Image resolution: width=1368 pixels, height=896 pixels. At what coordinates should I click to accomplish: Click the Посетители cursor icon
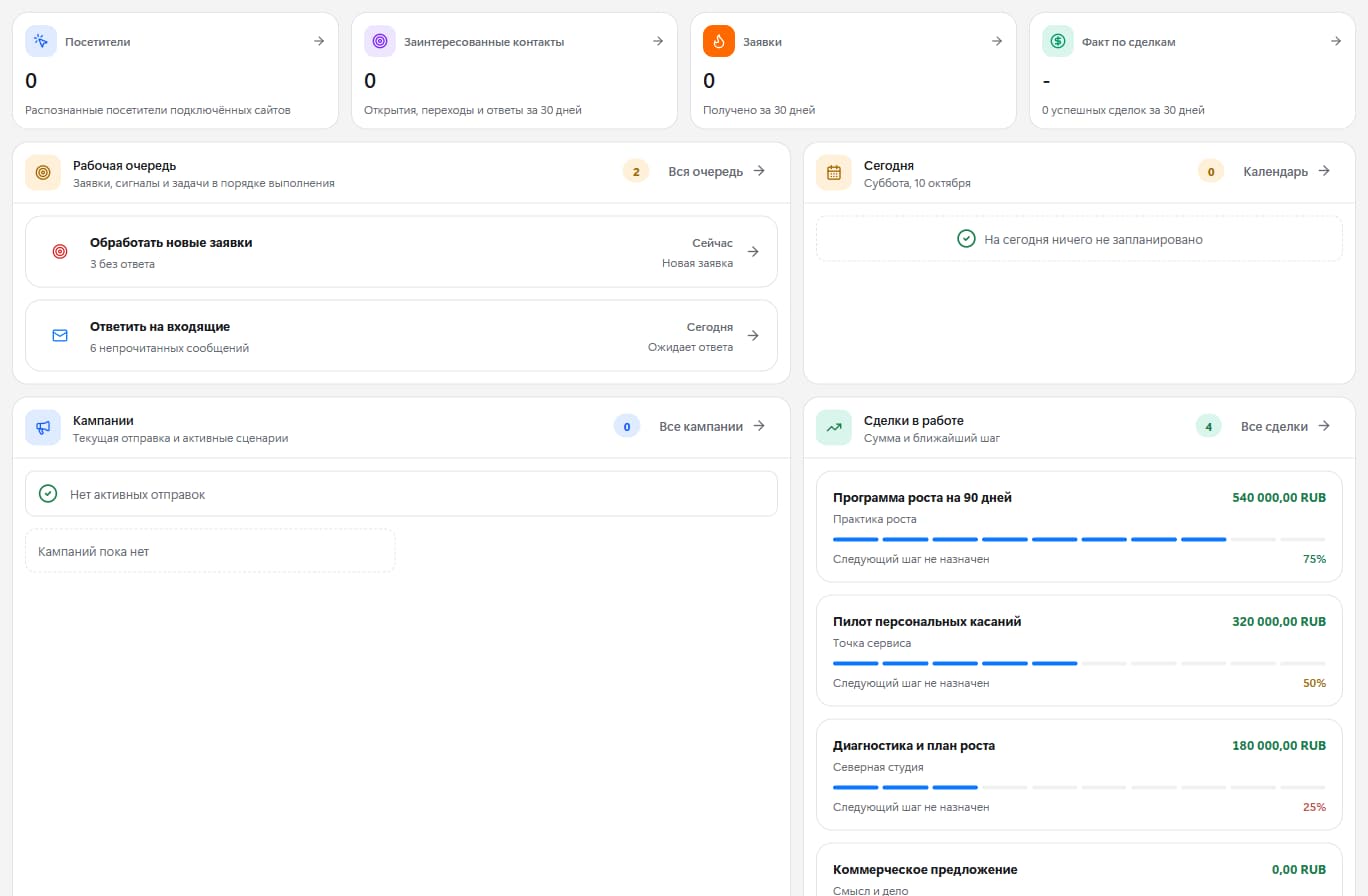pos(41,41)
